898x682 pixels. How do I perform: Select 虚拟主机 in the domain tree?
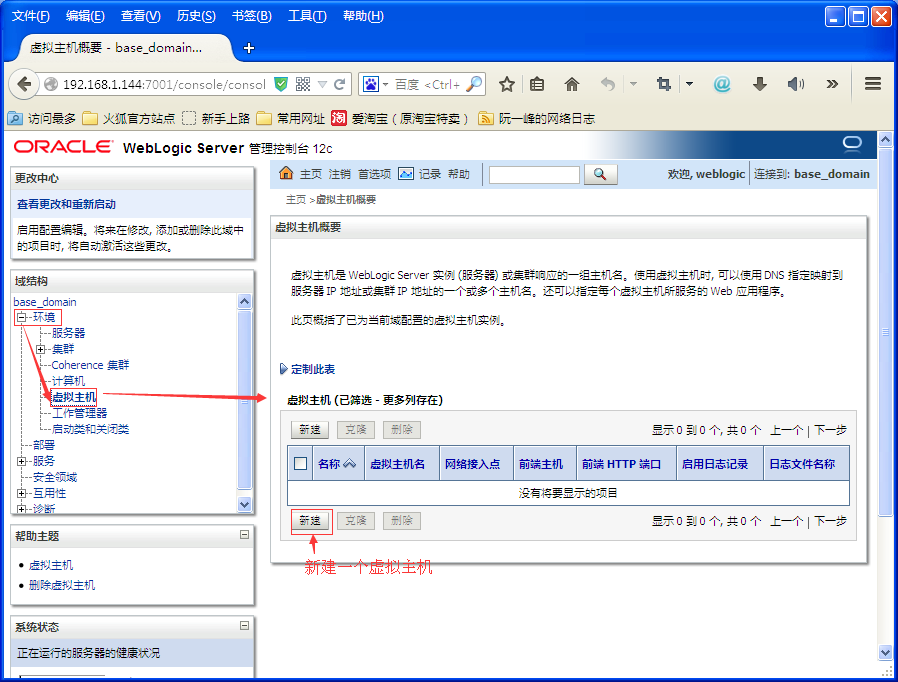click(74, 397)
